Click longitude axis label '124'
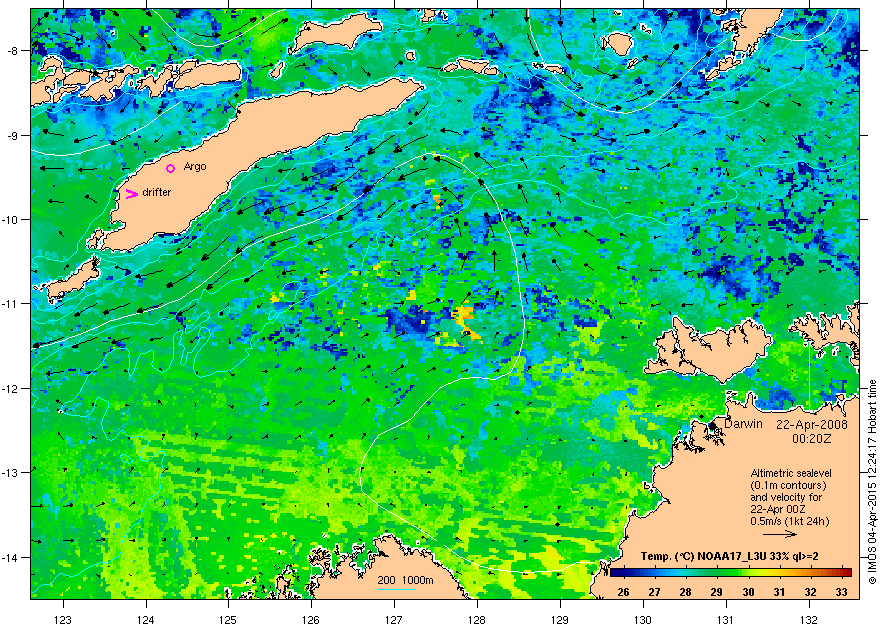Screen dimensions: 880x630 coord(146,620)
